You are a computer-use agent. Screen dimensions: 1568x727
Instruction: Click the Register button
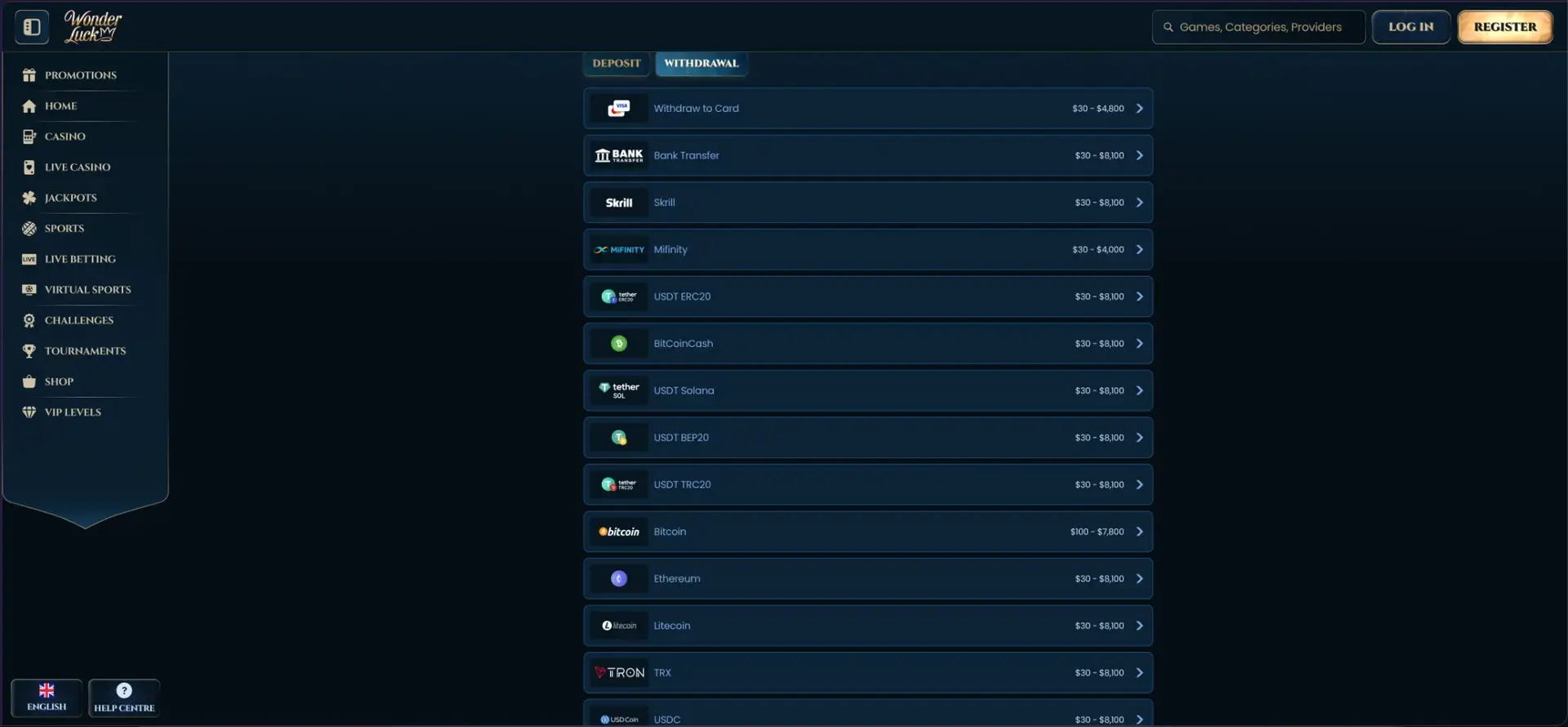tap(1505, 27)
